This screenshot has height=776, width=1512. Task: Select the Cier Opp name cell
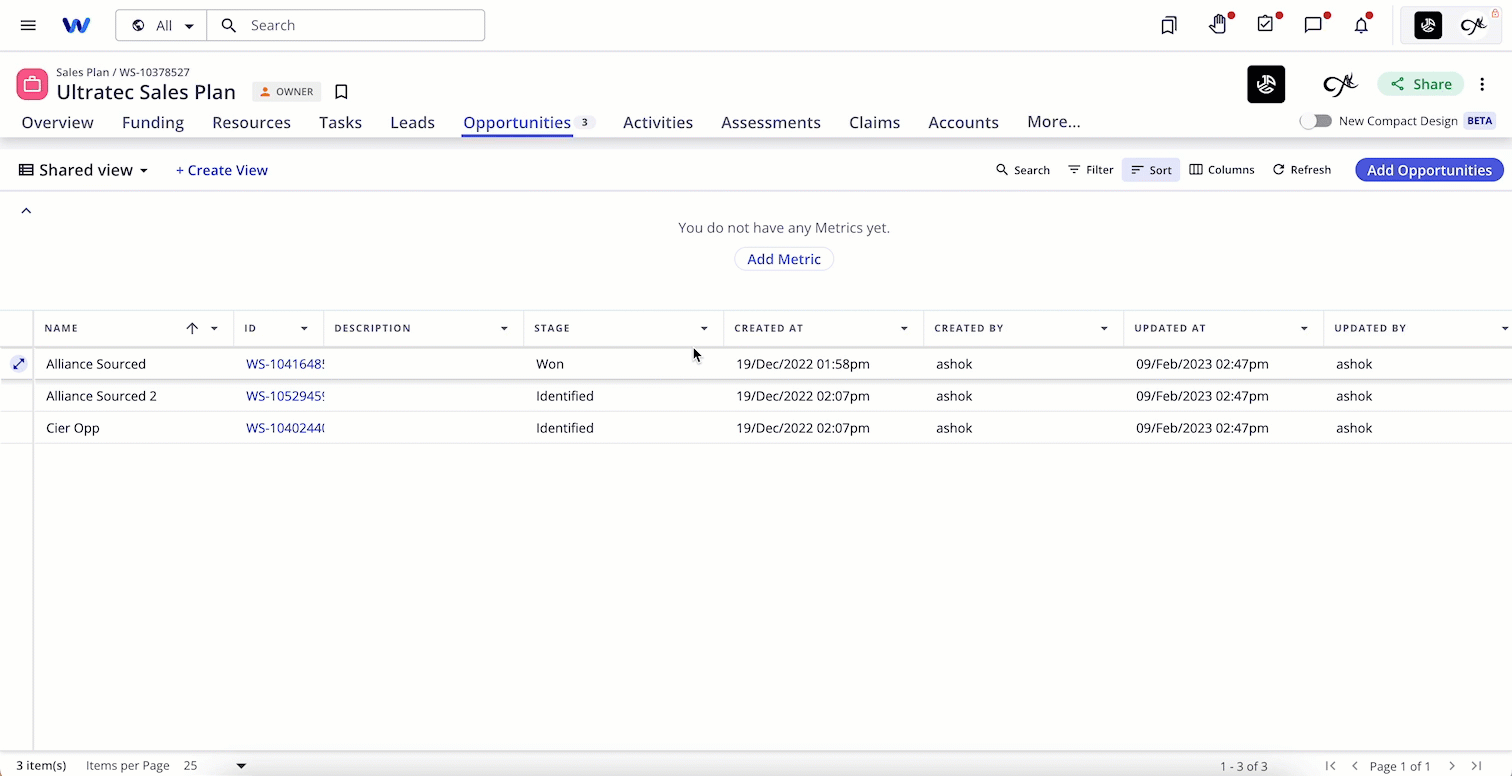click(134, 428)
